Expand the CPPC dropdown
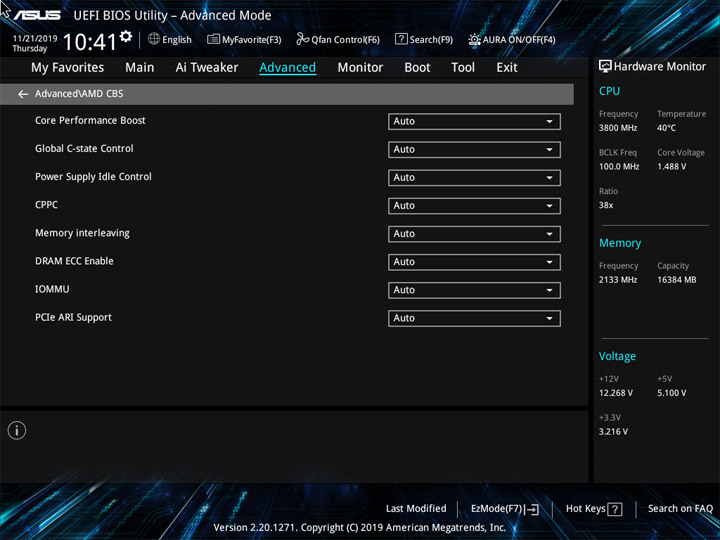Image resolution: width=720 pixels, height=540 pixels. pos(474,206)
